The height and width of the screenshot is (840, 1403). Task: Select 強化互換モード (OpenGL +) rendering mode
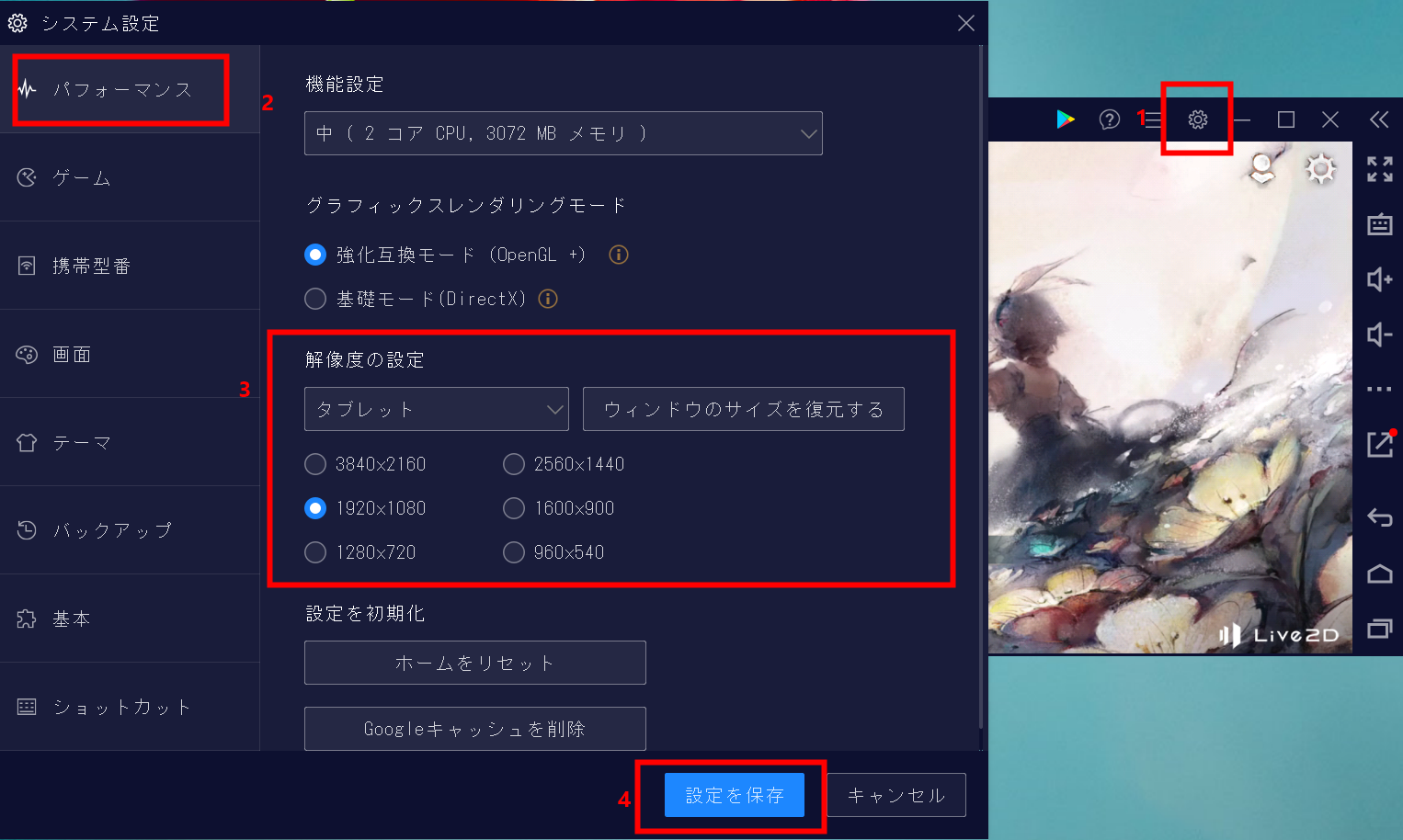click(315, 255)
